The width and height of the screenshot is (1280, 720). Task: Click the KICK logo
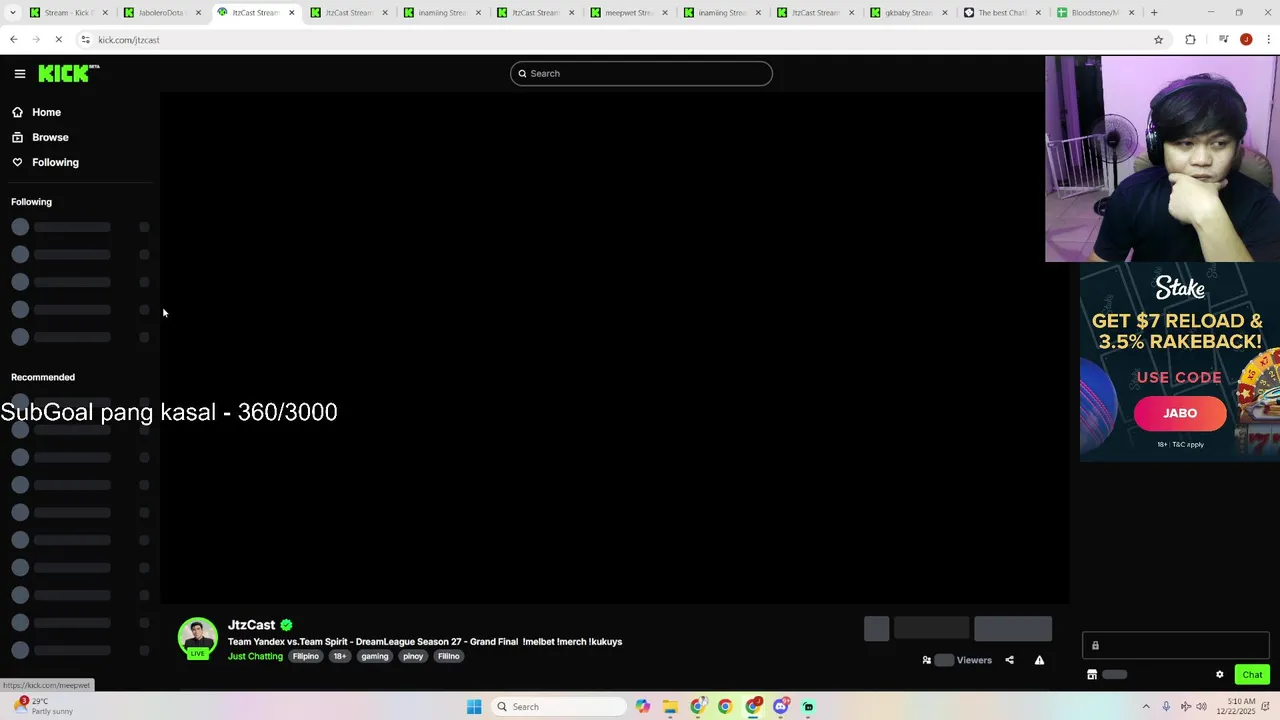tap(69, 73)
